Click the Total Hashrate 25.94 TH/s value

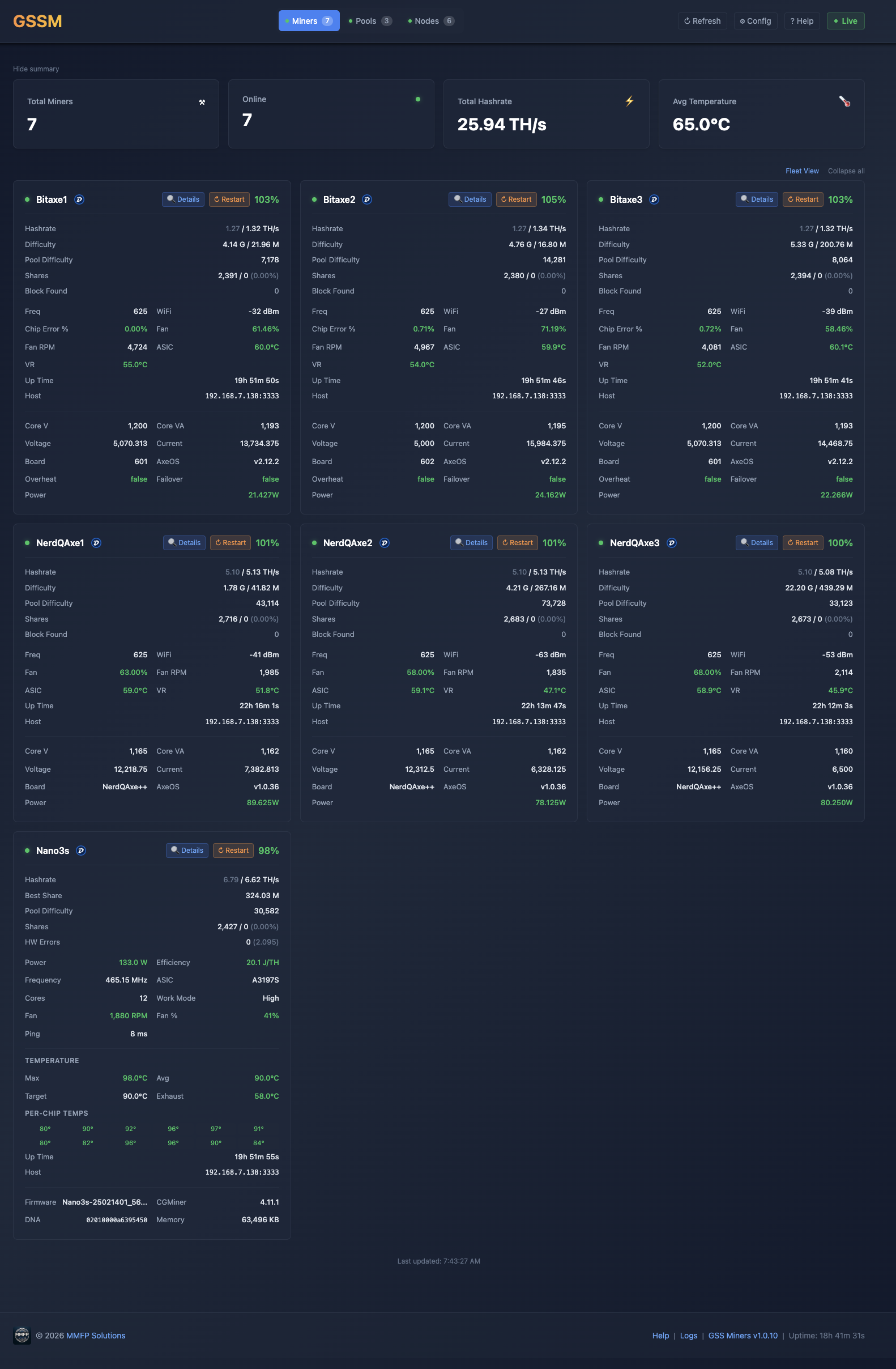pyautogui.click(x=501, y=124)
